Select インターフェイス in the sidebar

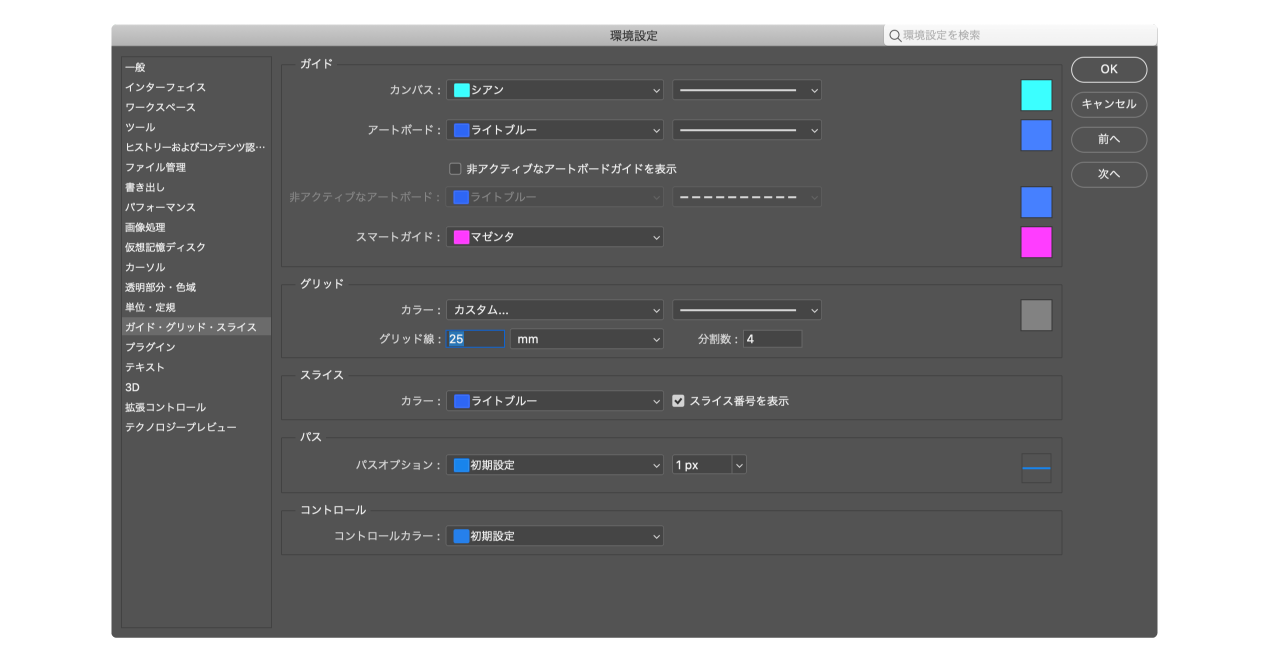165,87
